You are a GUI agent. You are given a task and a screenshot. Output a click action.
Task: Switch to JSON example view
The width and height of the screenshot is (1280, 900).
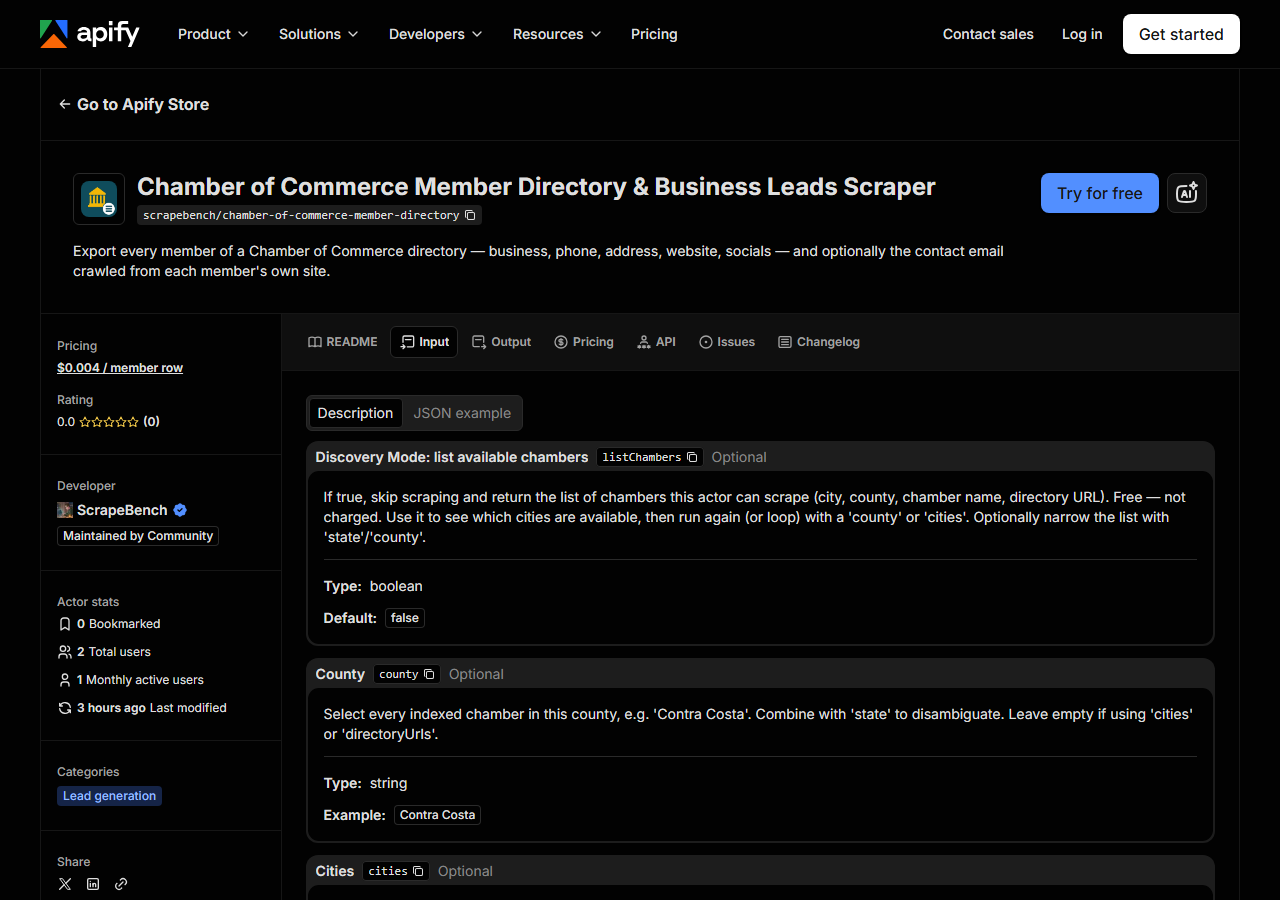coord(462,413)
